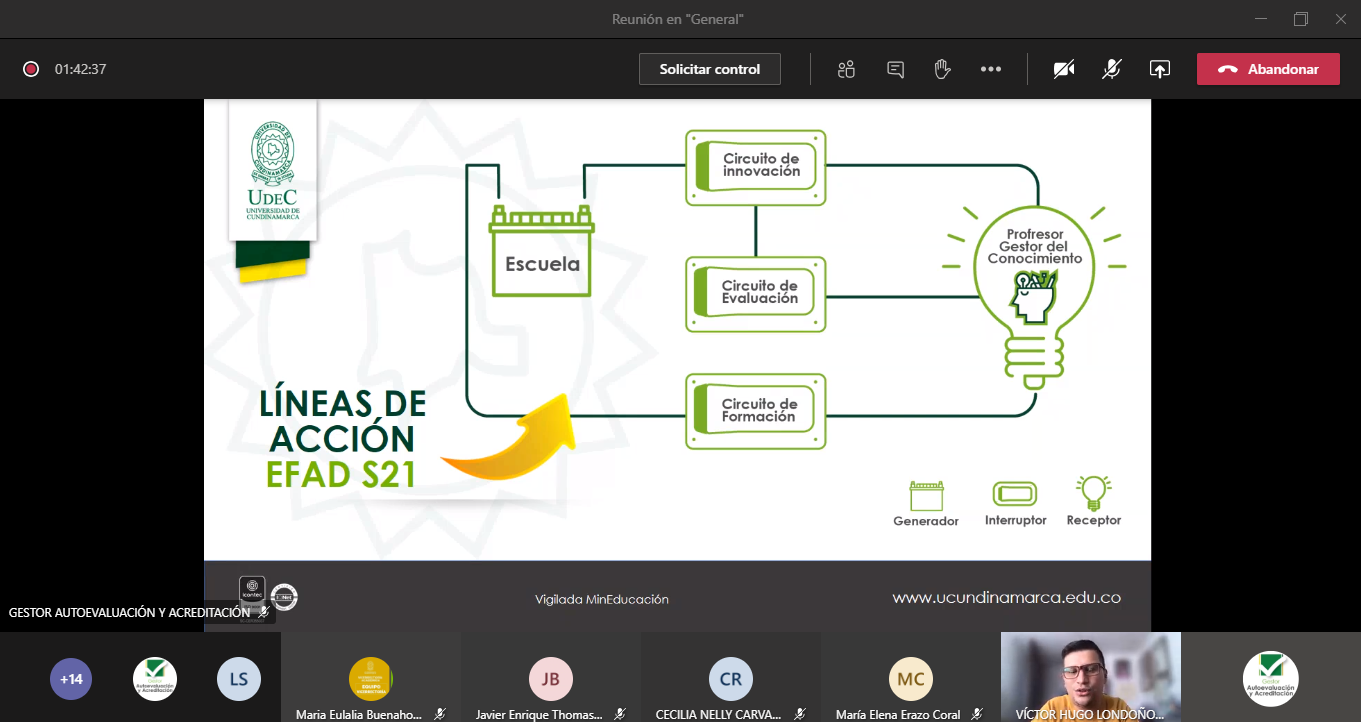This screenshot has width=1361, height=722.
Task: Select María Elena Erazo Coral MC avatar
Action: 911,679
